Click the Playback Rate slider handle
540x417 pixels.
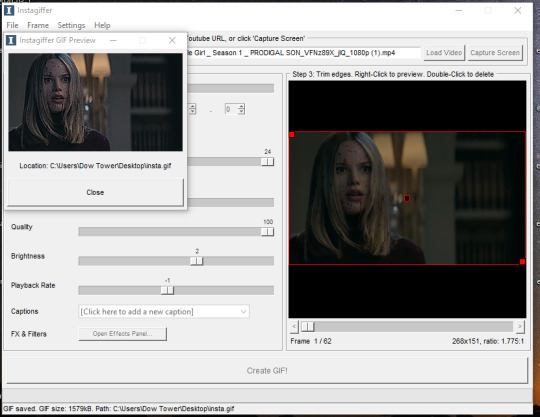click(167, 291)
